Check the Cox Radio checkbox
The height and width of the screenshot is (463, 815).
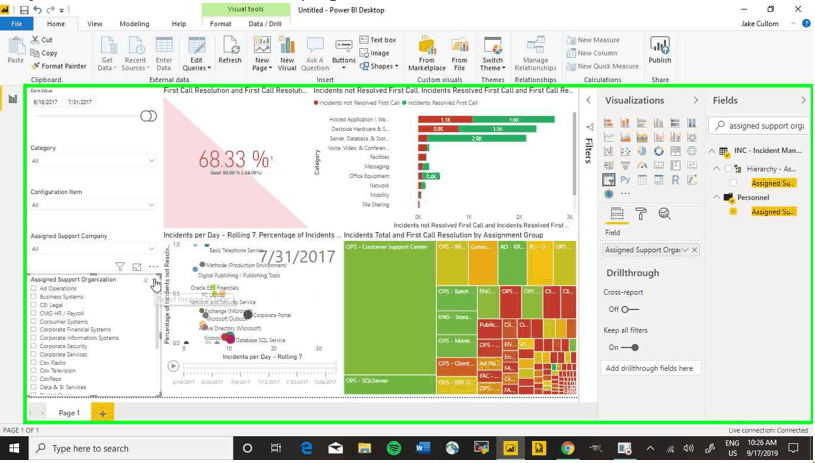(x=34, y=363)
